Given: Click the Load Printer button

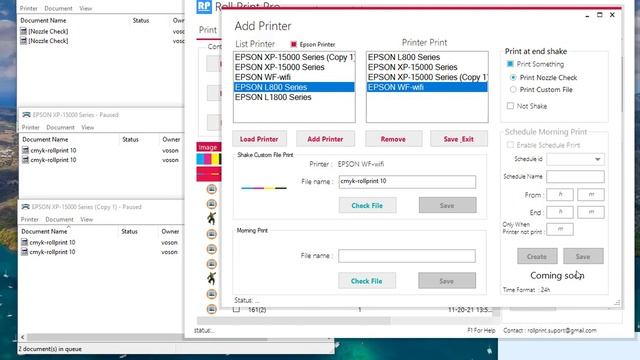Looking at the screenshot, I should click(259, 139).
